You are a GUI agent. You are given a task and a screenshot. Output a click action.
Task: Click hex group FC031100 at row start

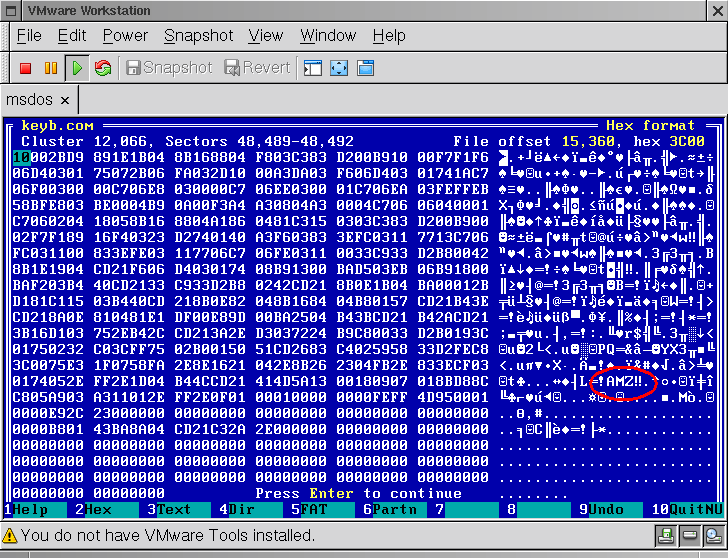(x=48, y=253)
